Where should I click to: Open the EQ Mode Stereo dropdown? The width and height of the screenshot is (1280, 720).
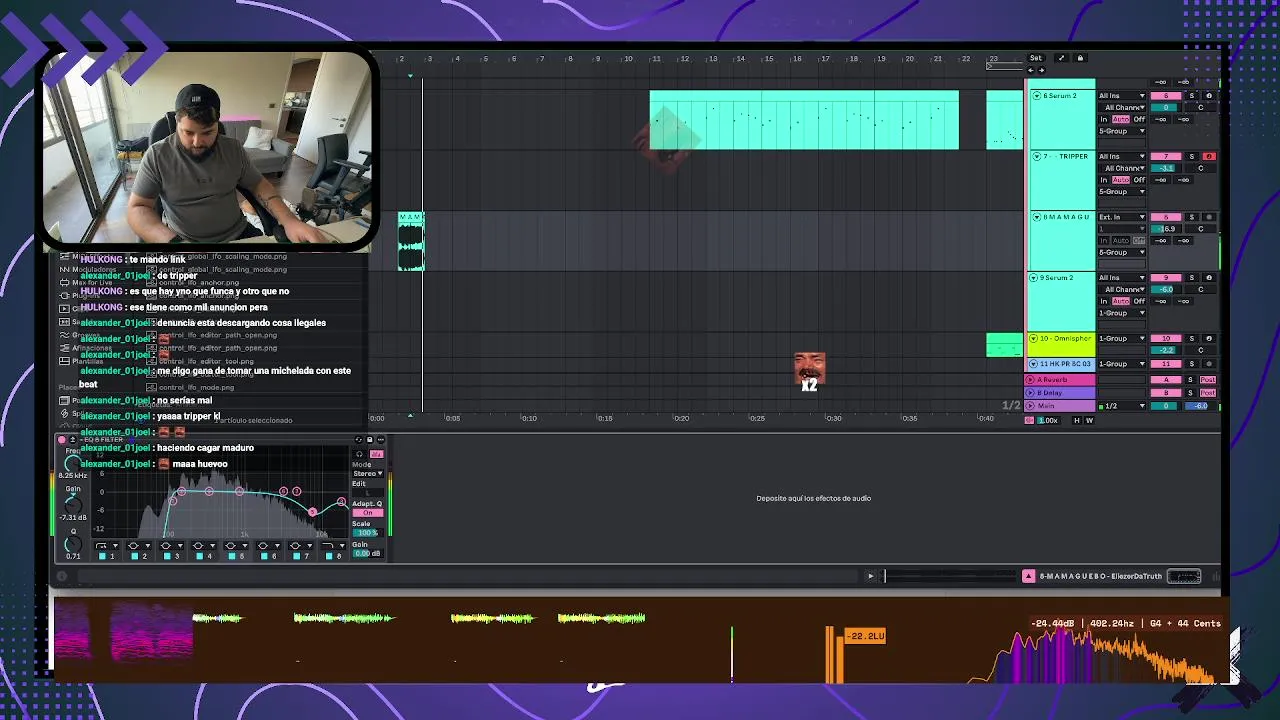[368, 473]
